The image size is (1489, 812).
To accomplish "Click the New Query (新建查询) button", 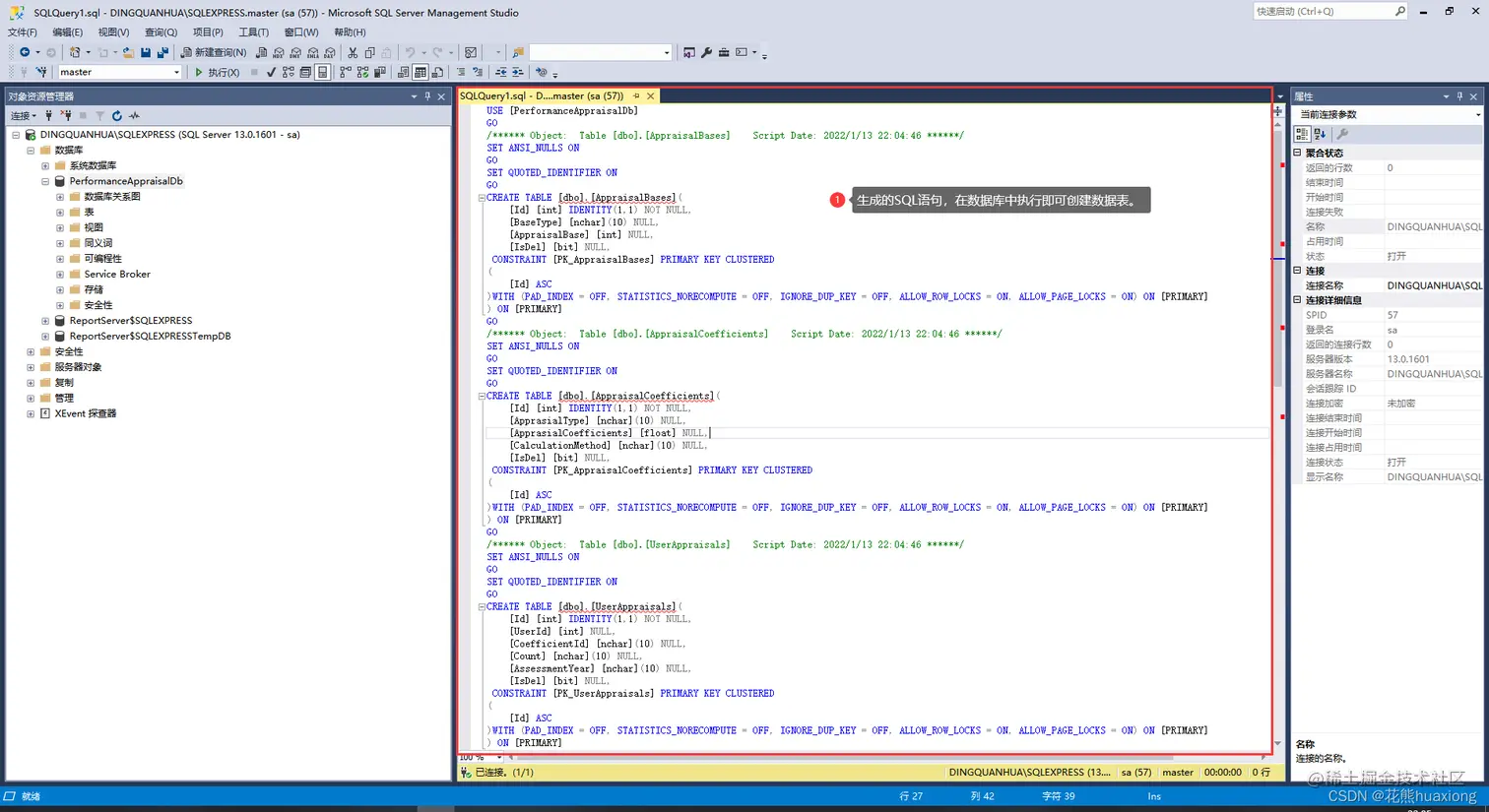I will 214,52.
